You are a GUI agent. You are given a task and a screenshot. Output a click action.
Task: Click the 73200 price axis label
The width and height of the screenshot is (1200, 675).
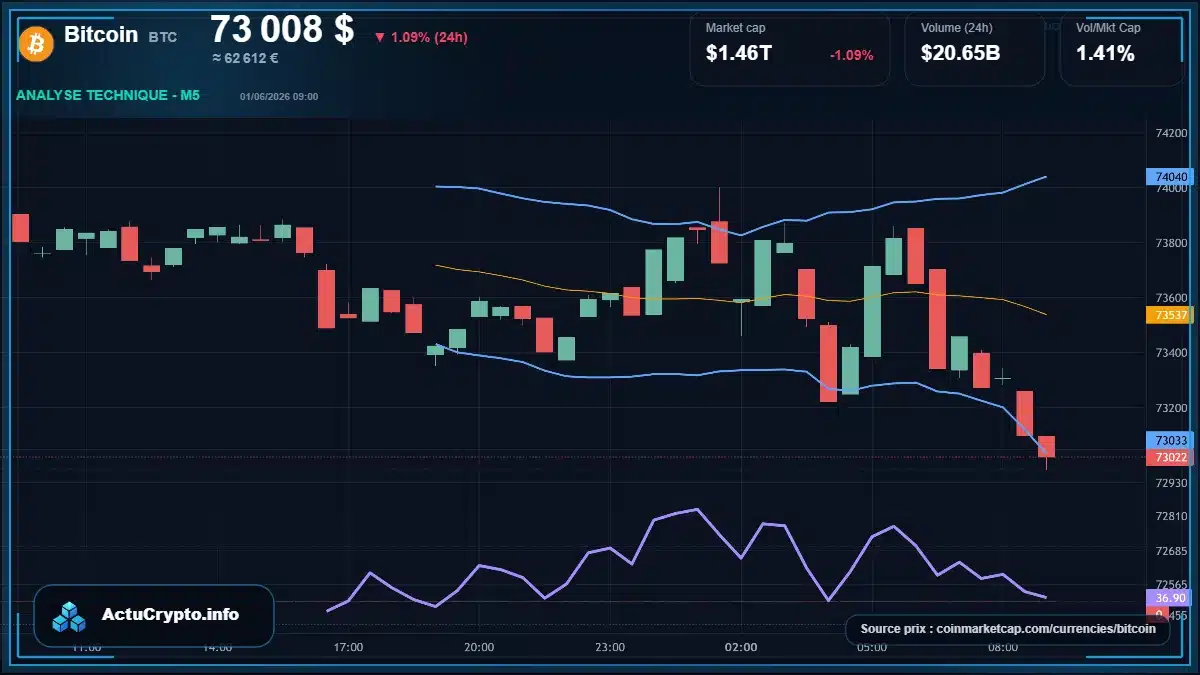[1171, 408]
